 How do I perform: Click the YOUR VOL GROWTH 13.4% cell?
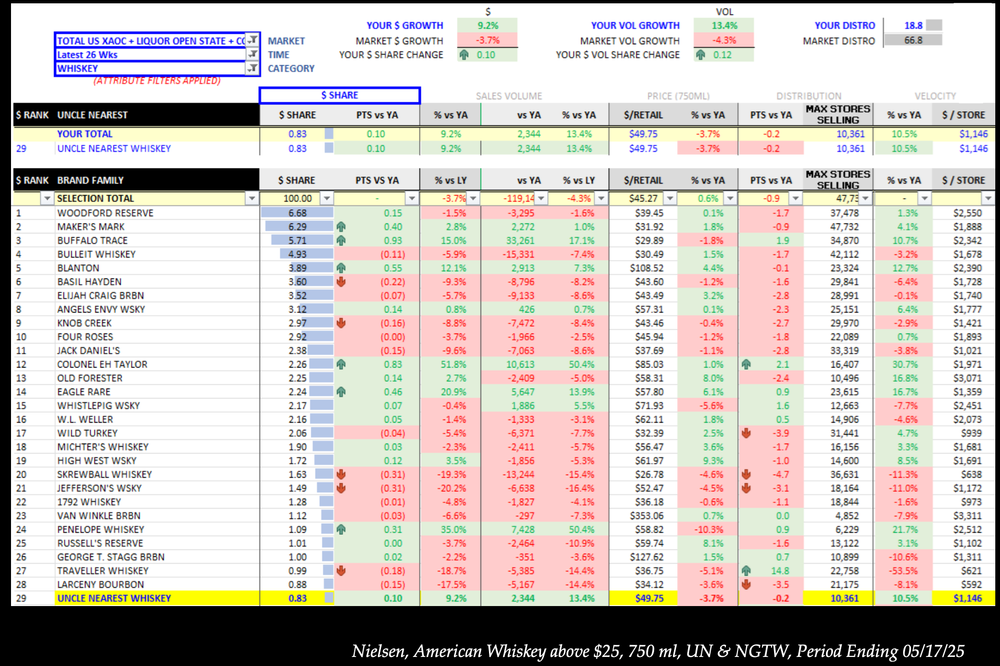[x=724, y=26]
